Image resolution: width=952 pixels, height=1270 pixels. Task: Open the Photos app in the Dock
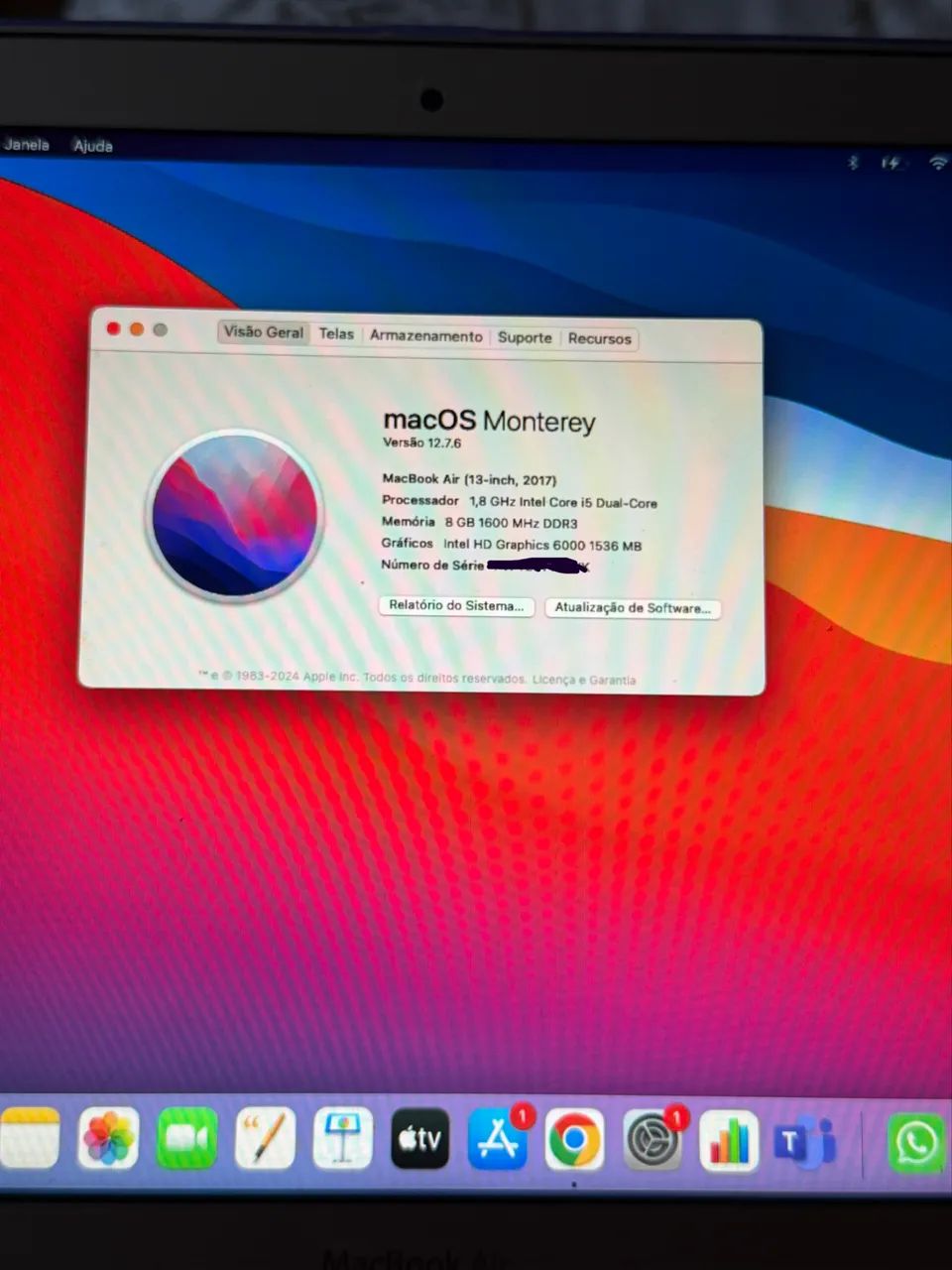tap(108, 1138)
